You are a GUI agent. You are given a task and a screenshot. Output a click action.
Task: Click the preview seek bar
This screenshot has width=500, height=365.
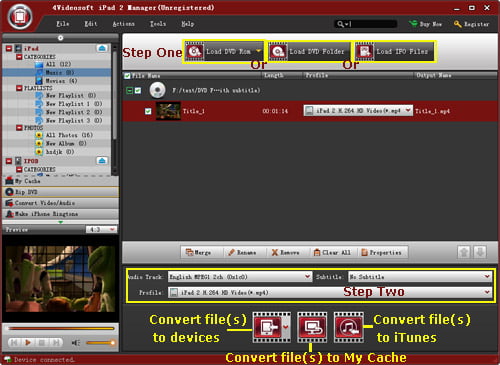(61, 329)
